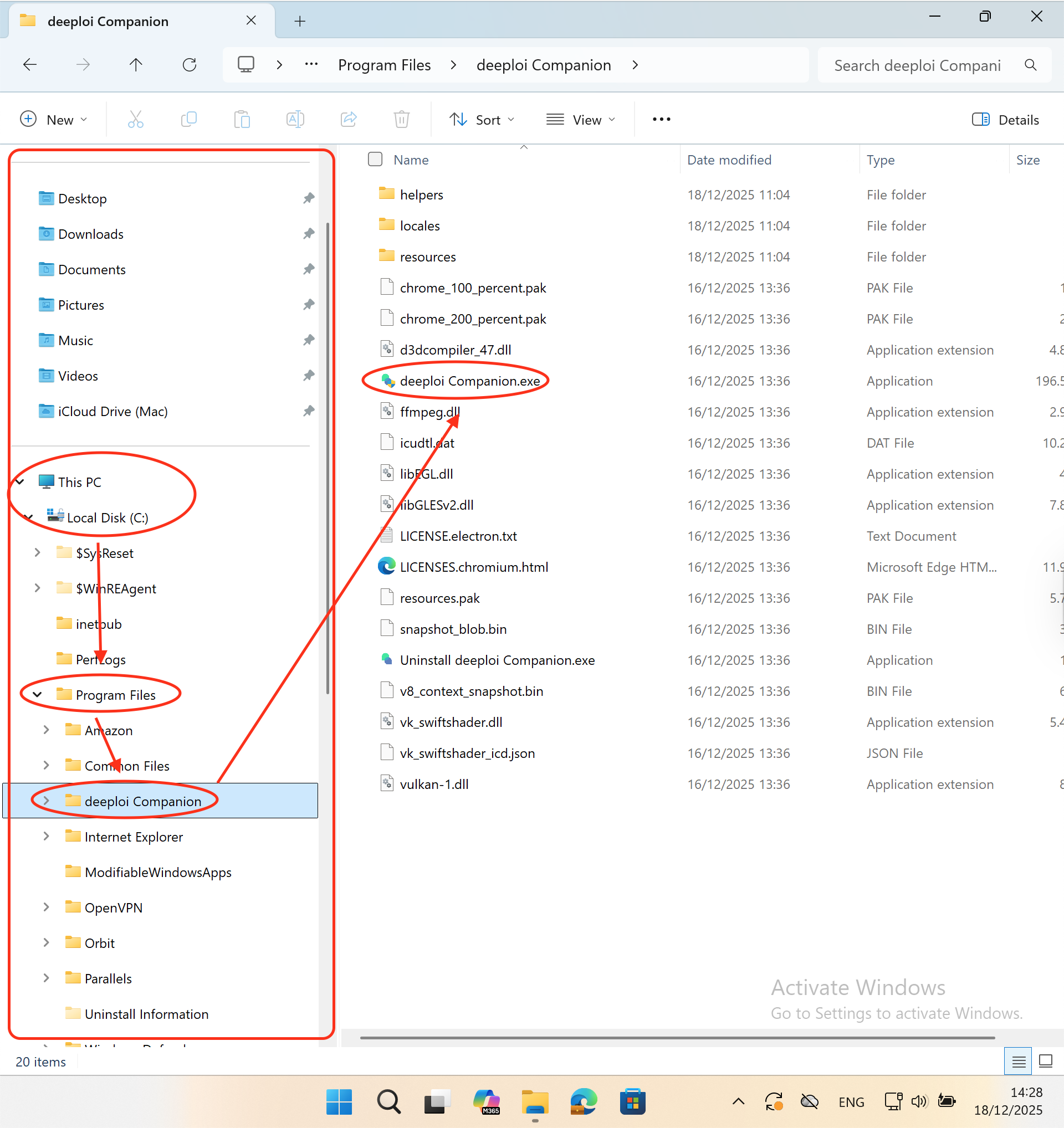
Task: Click the Delete trash can icon
Action: pyautogui.click(x=402, y=120)
